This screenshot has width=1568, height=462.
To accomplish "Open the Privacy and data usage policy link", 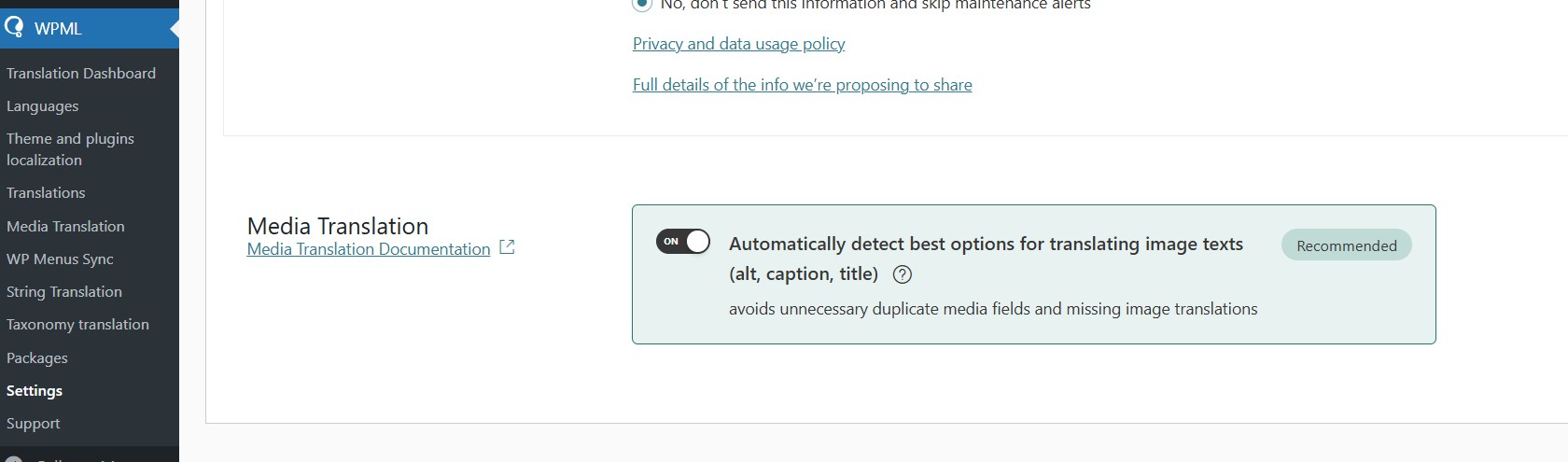I will pos(738,44).
